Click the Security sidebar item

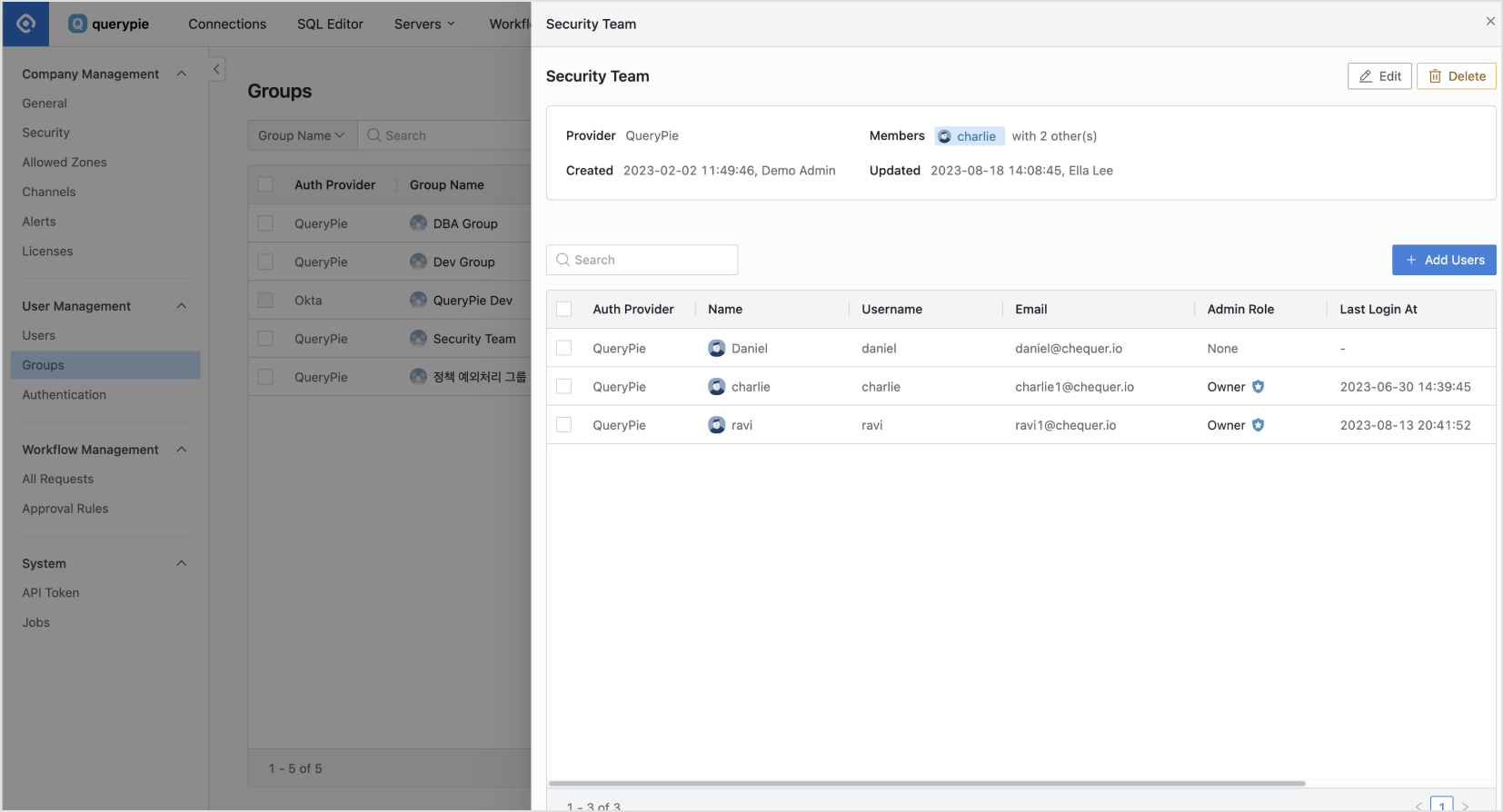(x=45, y=133)
